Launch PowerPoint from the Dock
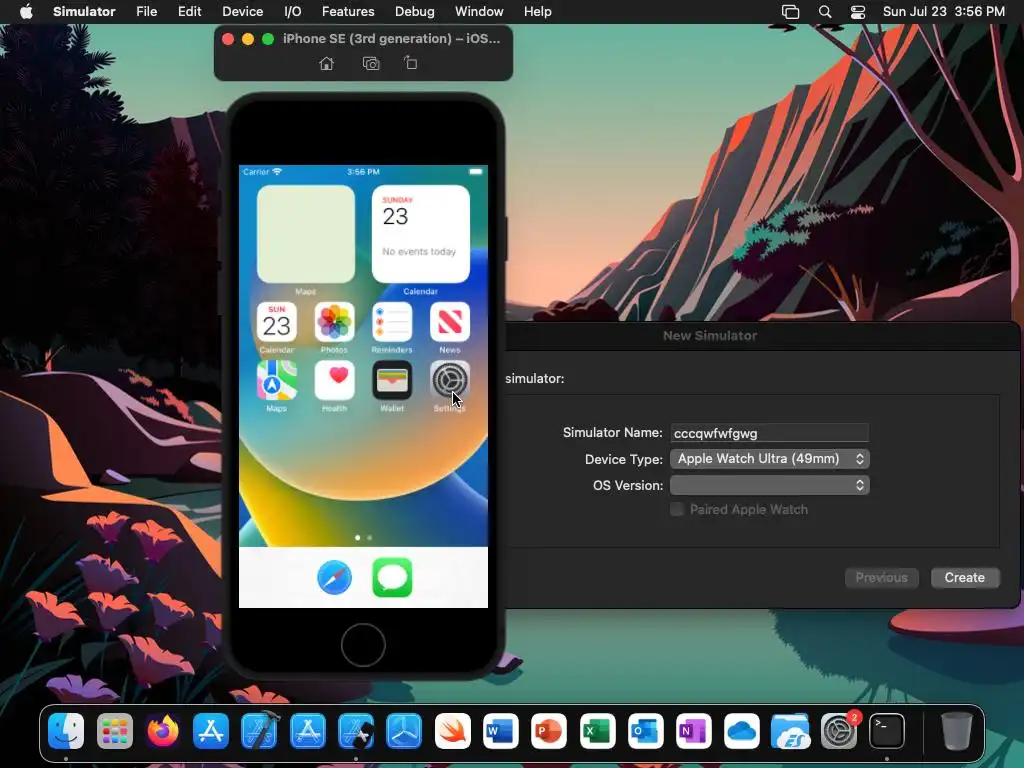The height and width of the screenshot is (768, 1024). [x=549, y=731]
